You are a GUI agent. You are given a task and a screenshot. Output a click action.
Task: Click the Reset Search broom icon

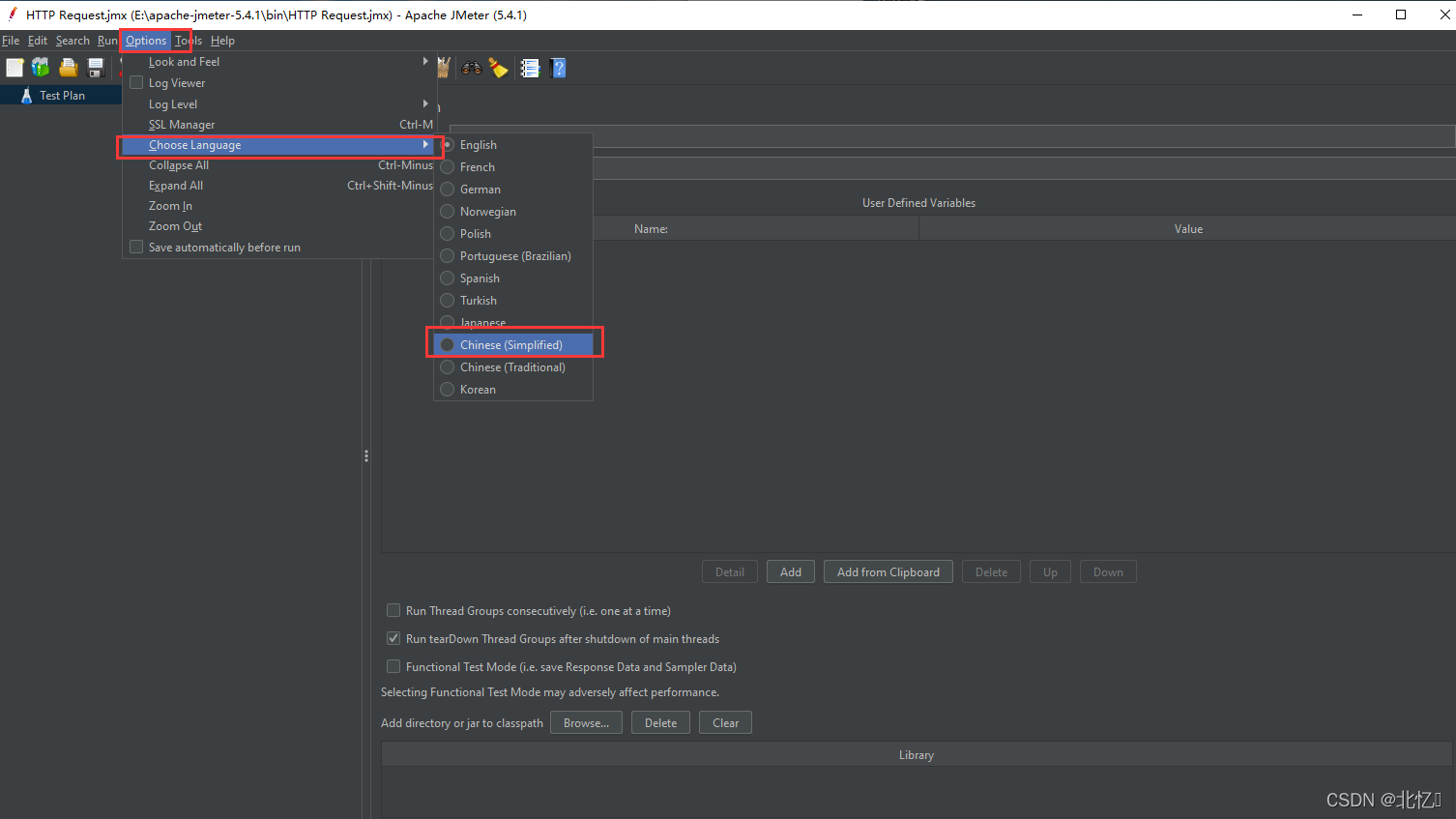(499, 68)
